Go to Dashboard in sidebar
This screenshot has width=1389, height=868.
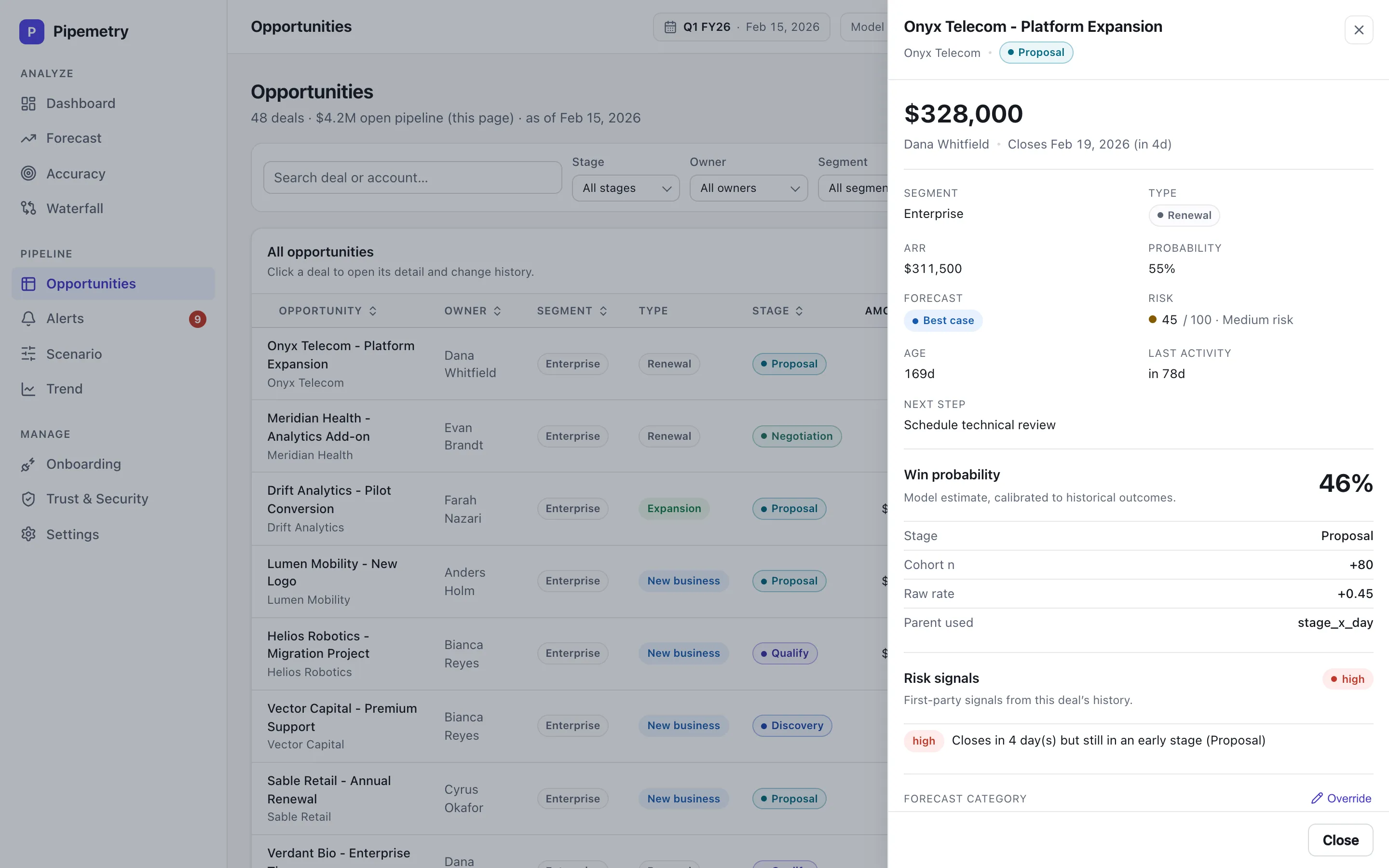(113, 103)
